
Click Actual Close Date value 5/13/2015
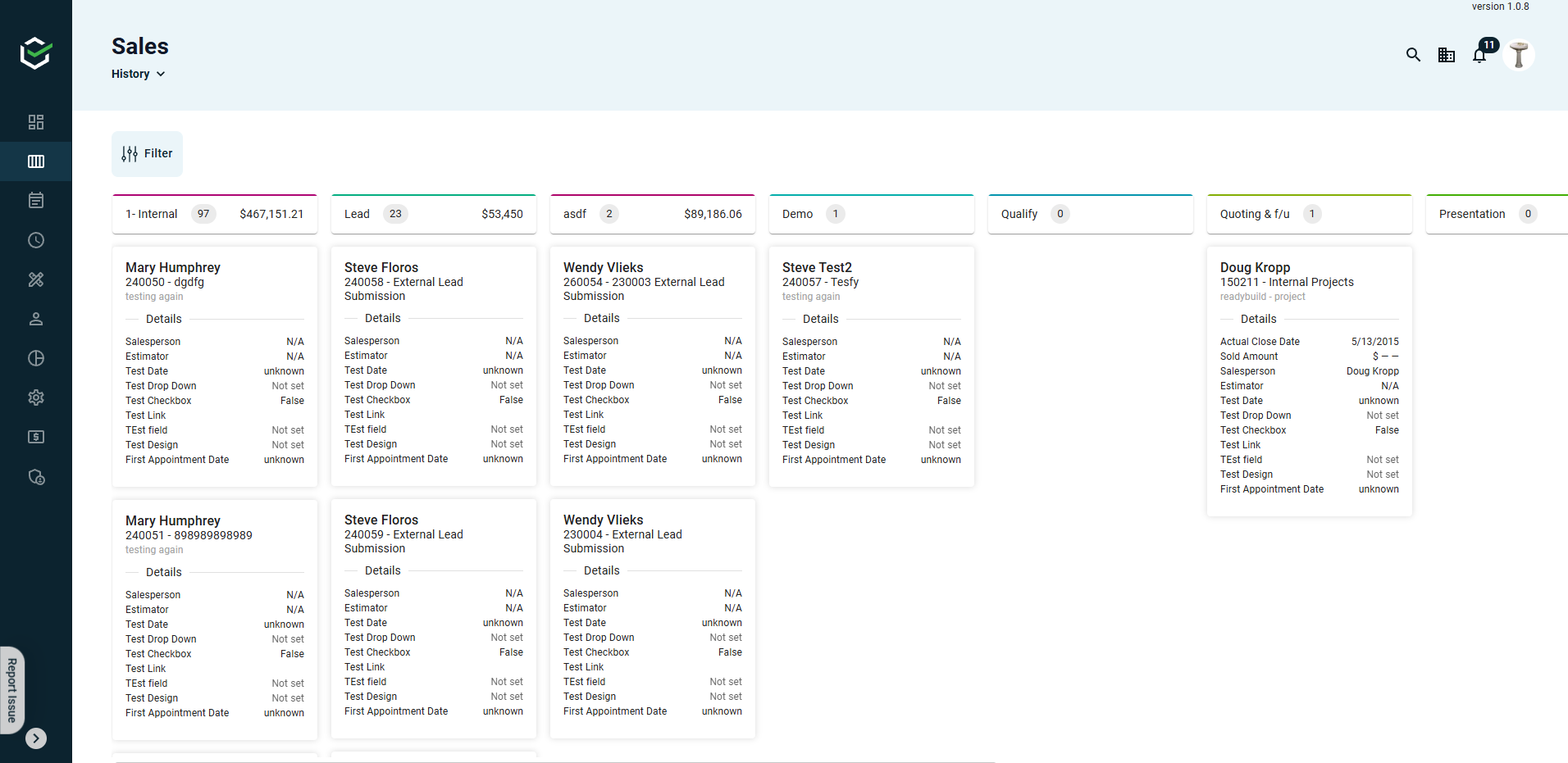click(x=1375, y=342)
